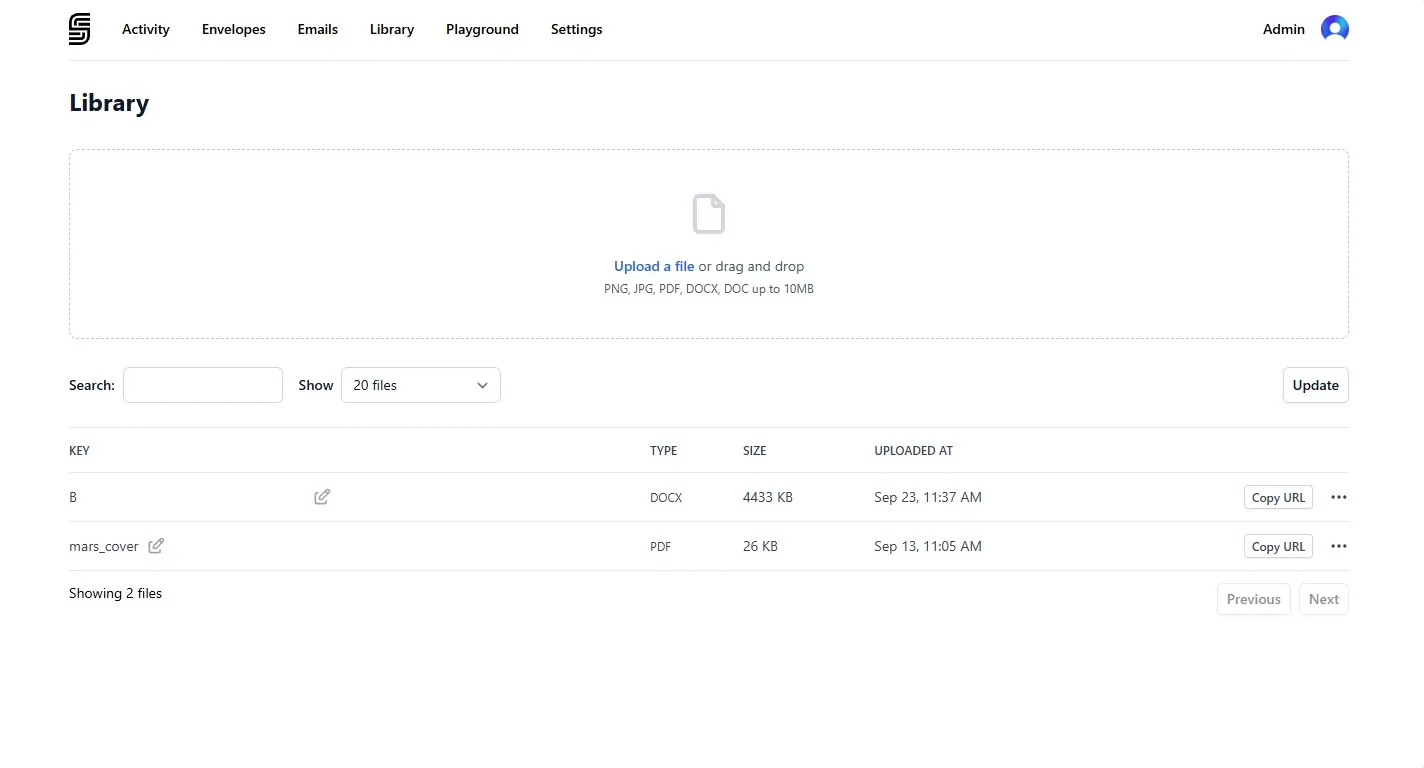This screenshot has width=1424, height=768.
Task: Go to the Playground page
Action: pyautogui.click(x=482, y=29)
